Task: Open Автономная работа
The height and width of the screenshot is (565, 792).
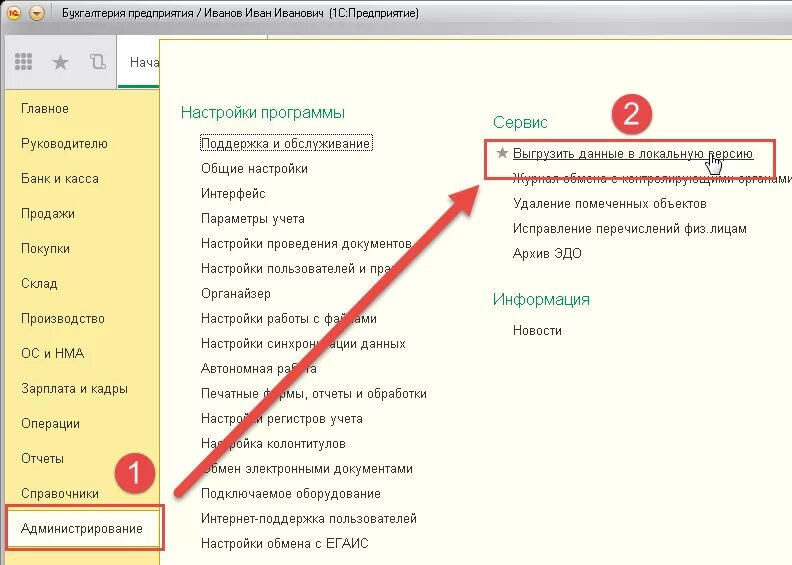Action: [259, 369]
